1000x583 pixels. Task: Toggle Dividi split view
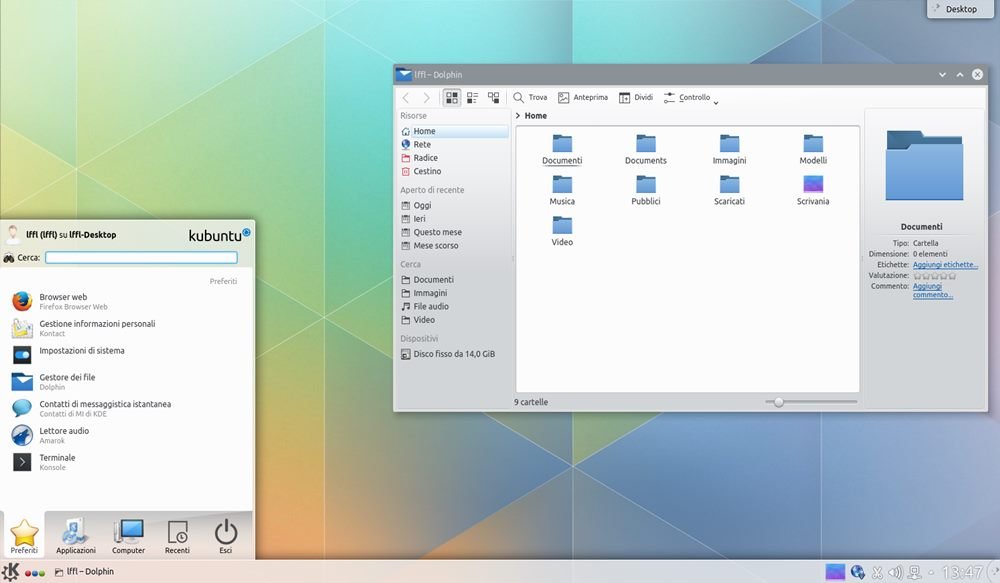636,98
